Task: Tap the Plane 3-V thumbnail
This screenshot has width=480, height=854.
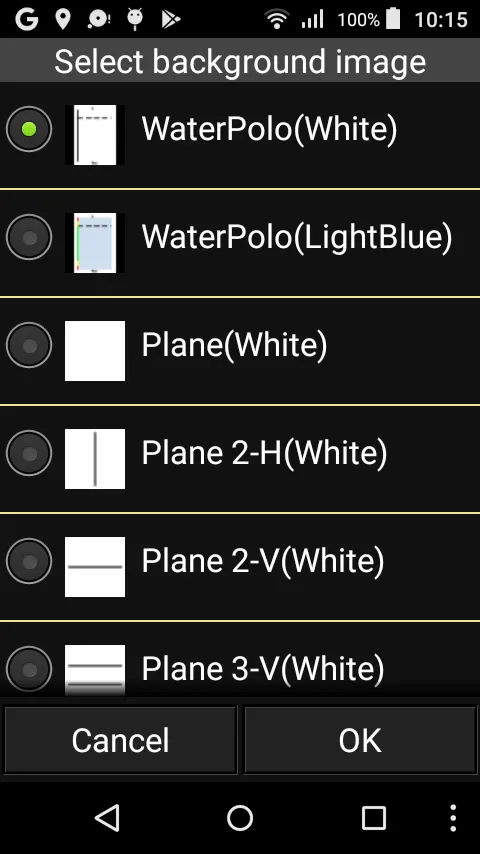Action: 95,670
